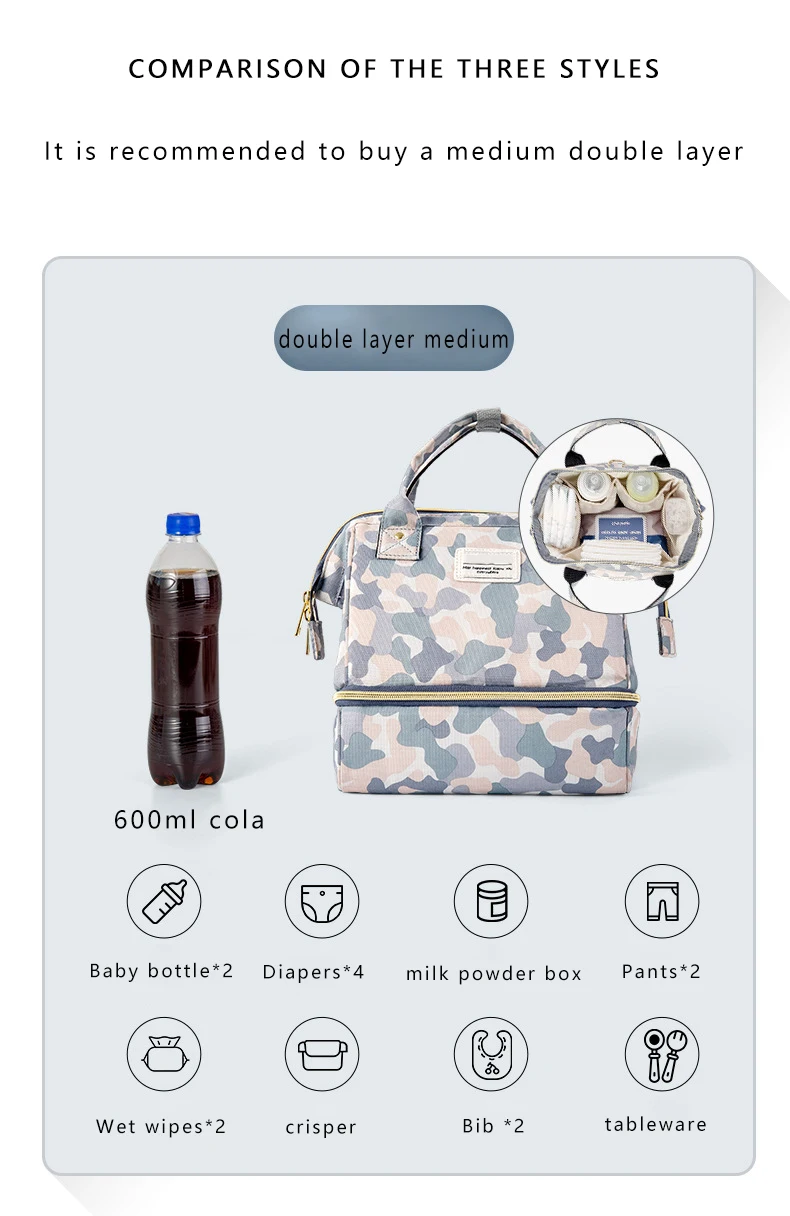The height and width of the screenshot is (1216, 790).
Task: Click the double layer medium label
Action: (x=394, y=338)
